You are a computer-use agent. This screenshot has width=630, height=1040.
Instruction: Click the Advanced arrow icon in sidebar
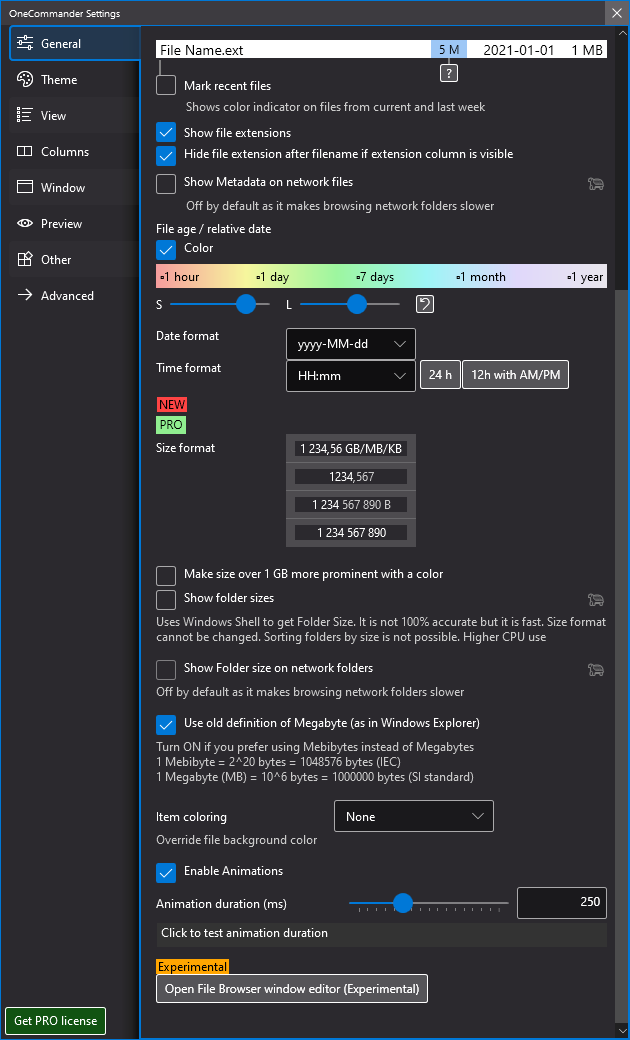[24, 296]
